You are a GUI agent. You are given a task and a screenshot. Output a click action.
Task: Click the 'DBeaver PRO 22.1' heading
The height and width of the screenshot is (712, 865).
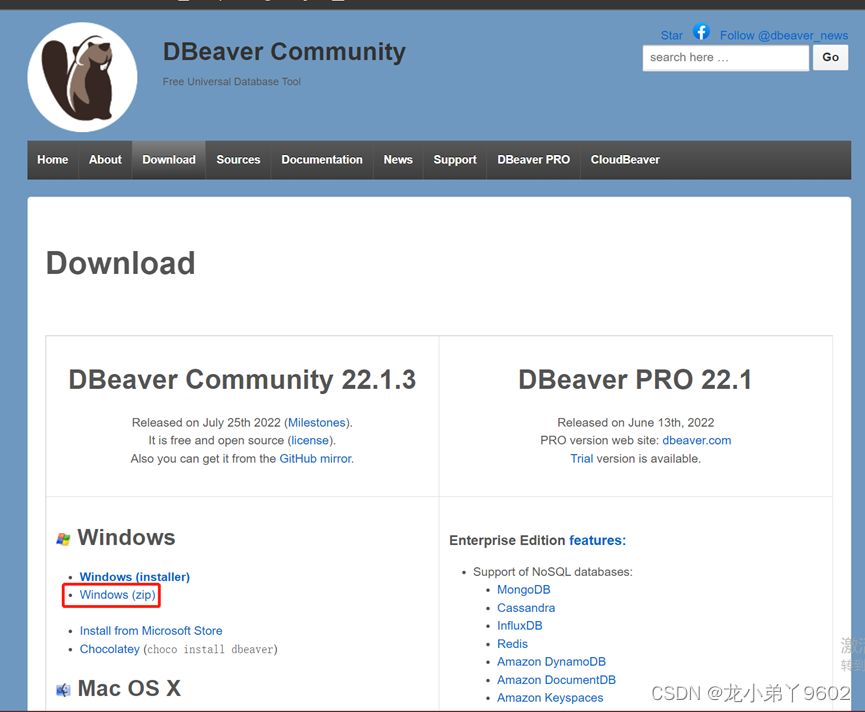click(x=635, y=380)
